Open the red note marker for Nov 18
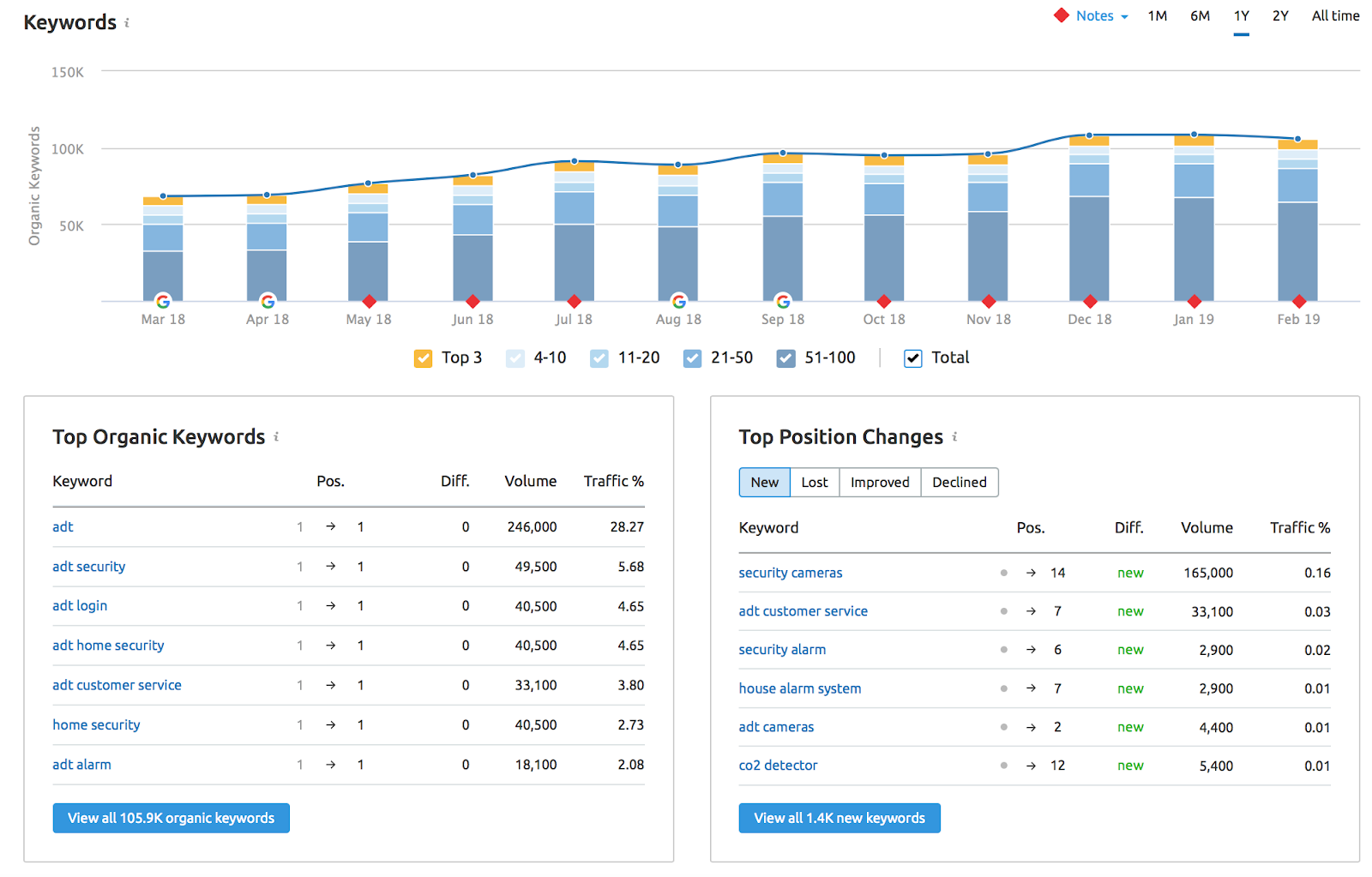Viewport: 1372px width, 877px height. [x=989, y=301]
